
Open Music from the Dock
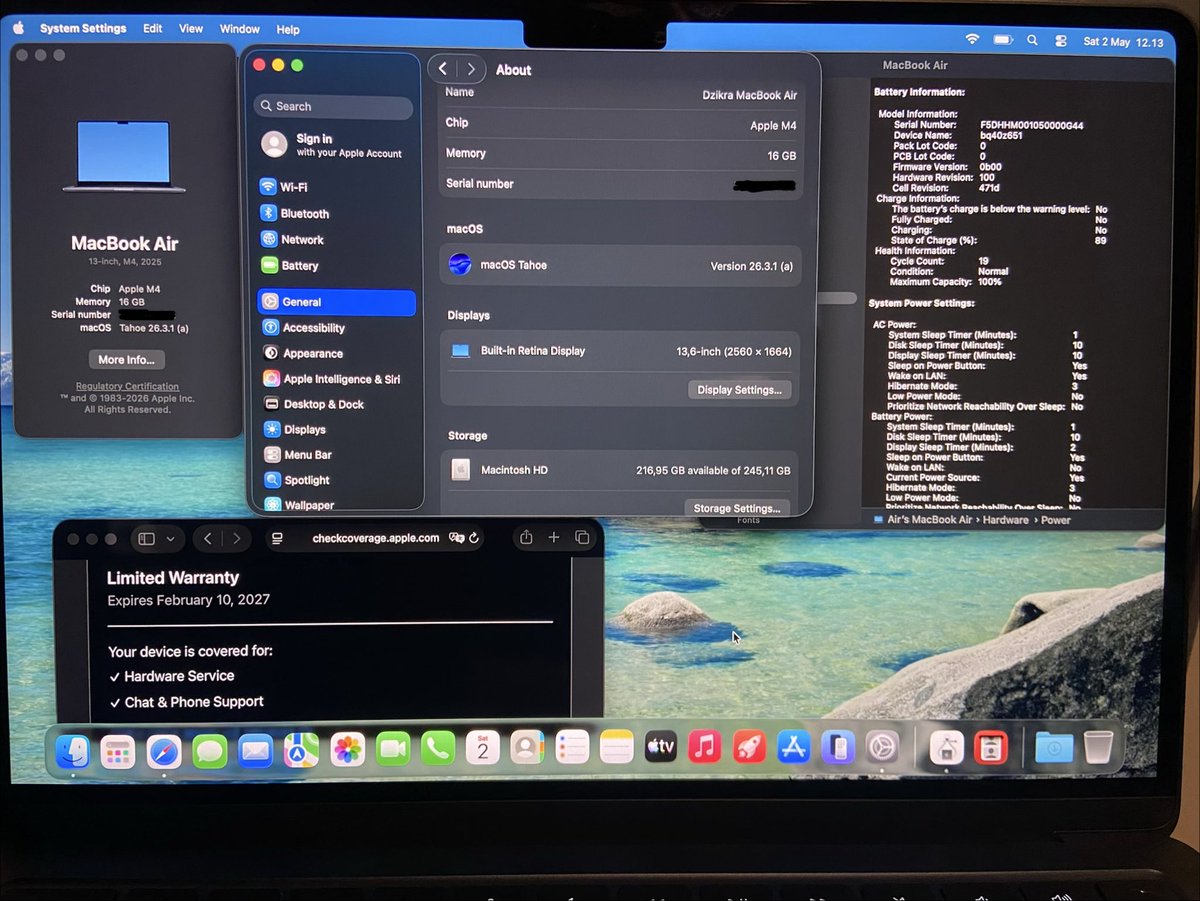pyautogui.click(x=705, y=747)
